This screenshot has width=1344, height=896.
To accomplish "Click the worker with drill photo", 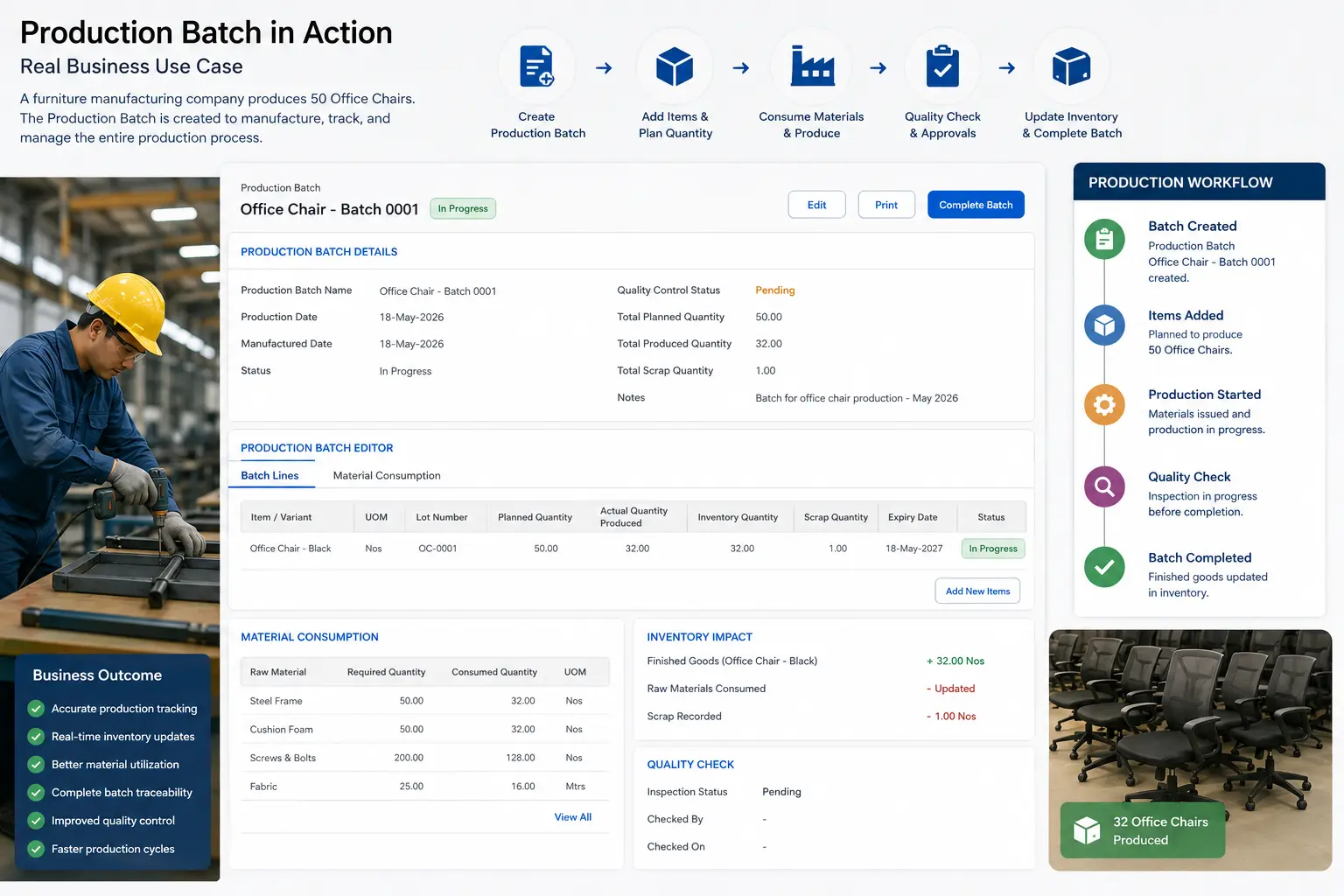I will click(109, 416).
